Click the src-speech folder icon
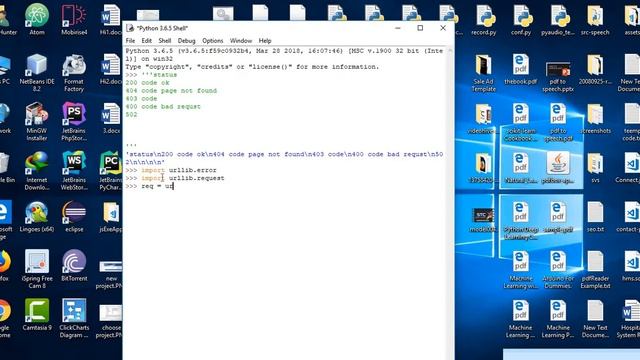Image resolution: width=640 pixels, height=360 pixels. pos(595,19)
